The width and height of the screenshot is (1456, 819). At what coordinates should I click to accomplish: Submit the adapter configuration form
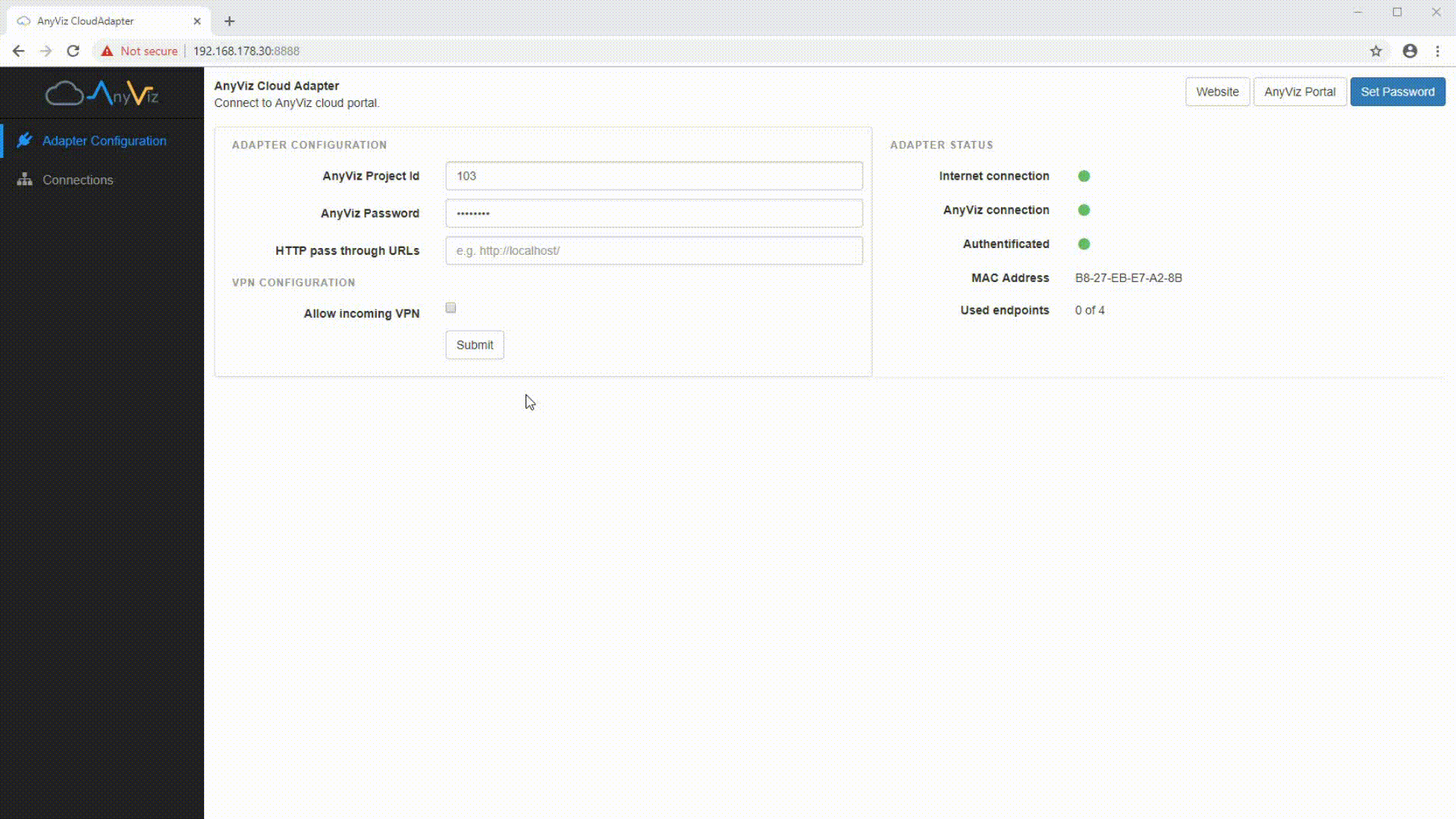(x=475, y=345)
